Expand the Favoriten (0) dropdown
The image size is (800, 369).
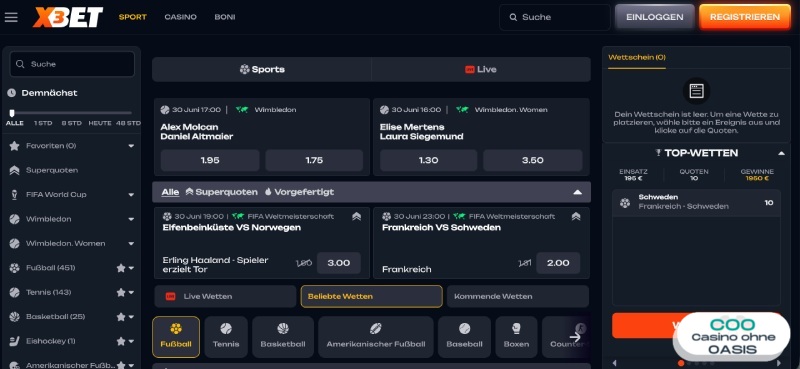(131, 146)
